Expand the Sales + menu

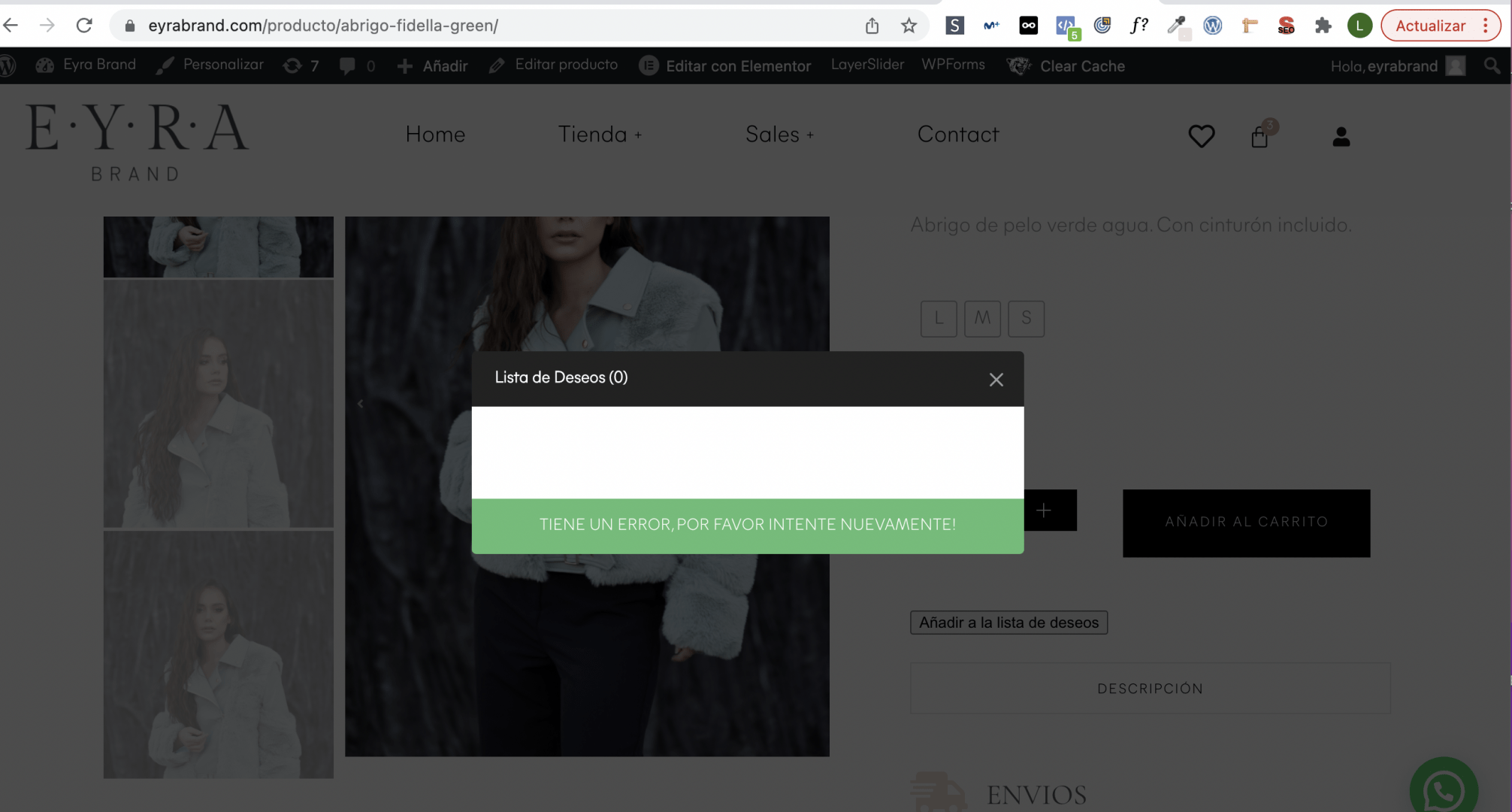[x=779, y=134]
